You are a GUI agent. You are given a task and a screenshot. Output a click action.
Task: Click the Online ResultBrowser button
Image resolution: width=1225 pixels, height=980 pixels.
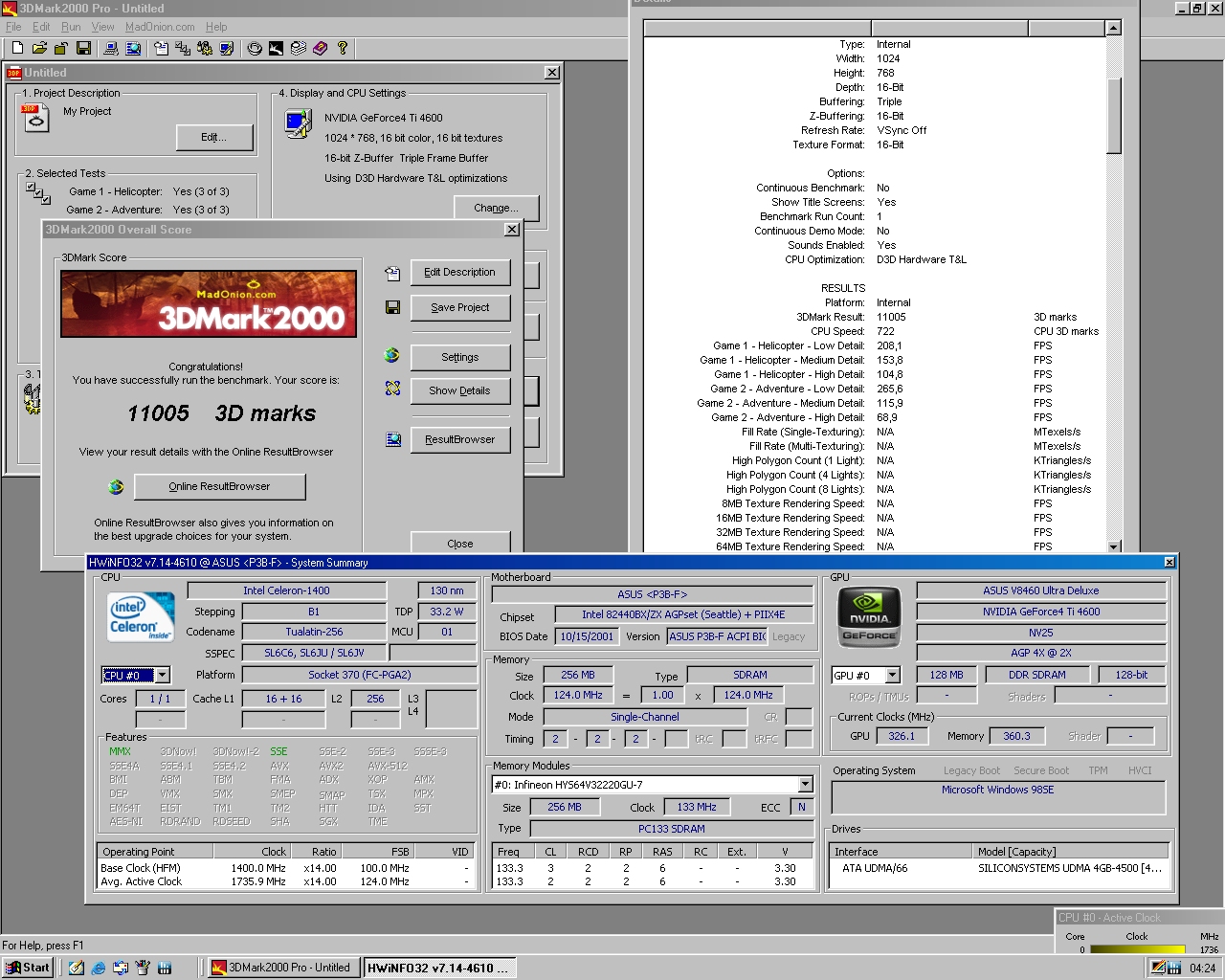(219, 486)
